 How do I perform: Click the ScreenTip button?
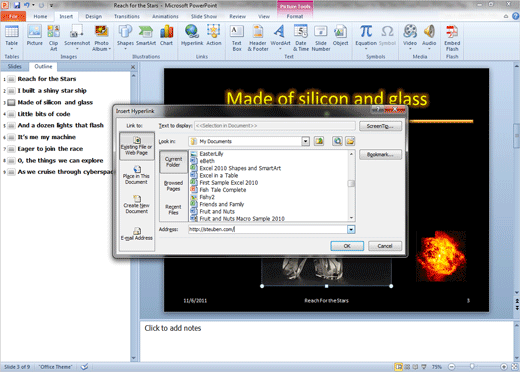[380, 126]
